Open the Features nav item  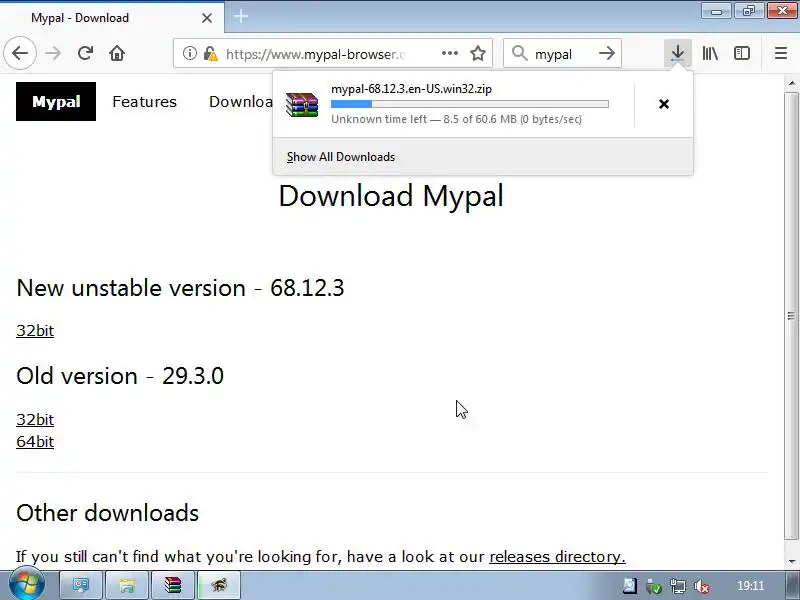144,102
